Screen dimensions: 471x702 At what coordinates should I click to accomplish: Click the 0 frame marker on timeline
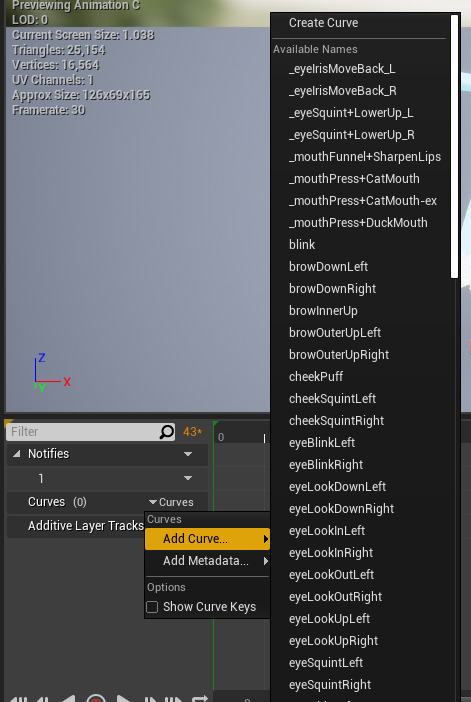[x=221, y=437]
